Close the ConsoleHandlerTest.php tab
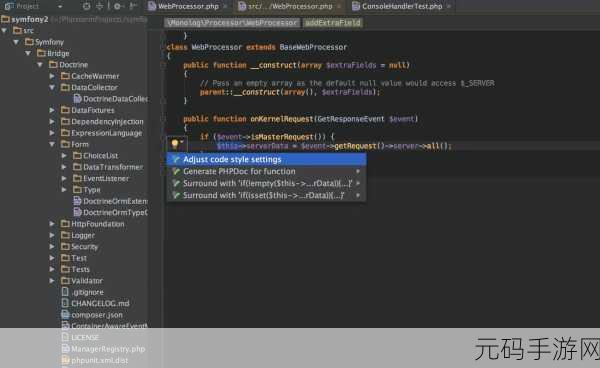 coord(448,7)
